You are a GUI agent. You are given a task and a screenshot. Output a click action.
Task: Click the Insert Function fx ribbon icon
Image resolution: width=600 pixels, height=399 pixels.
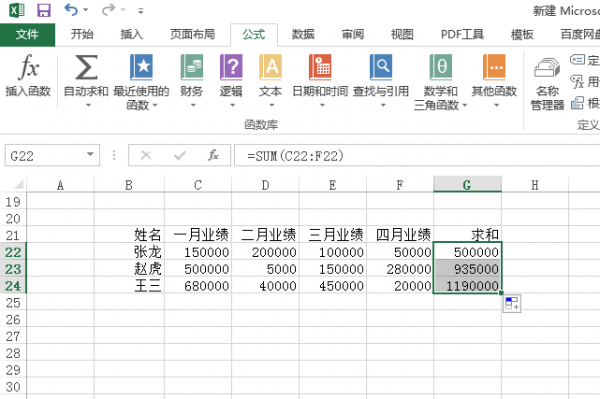point(28,67)
